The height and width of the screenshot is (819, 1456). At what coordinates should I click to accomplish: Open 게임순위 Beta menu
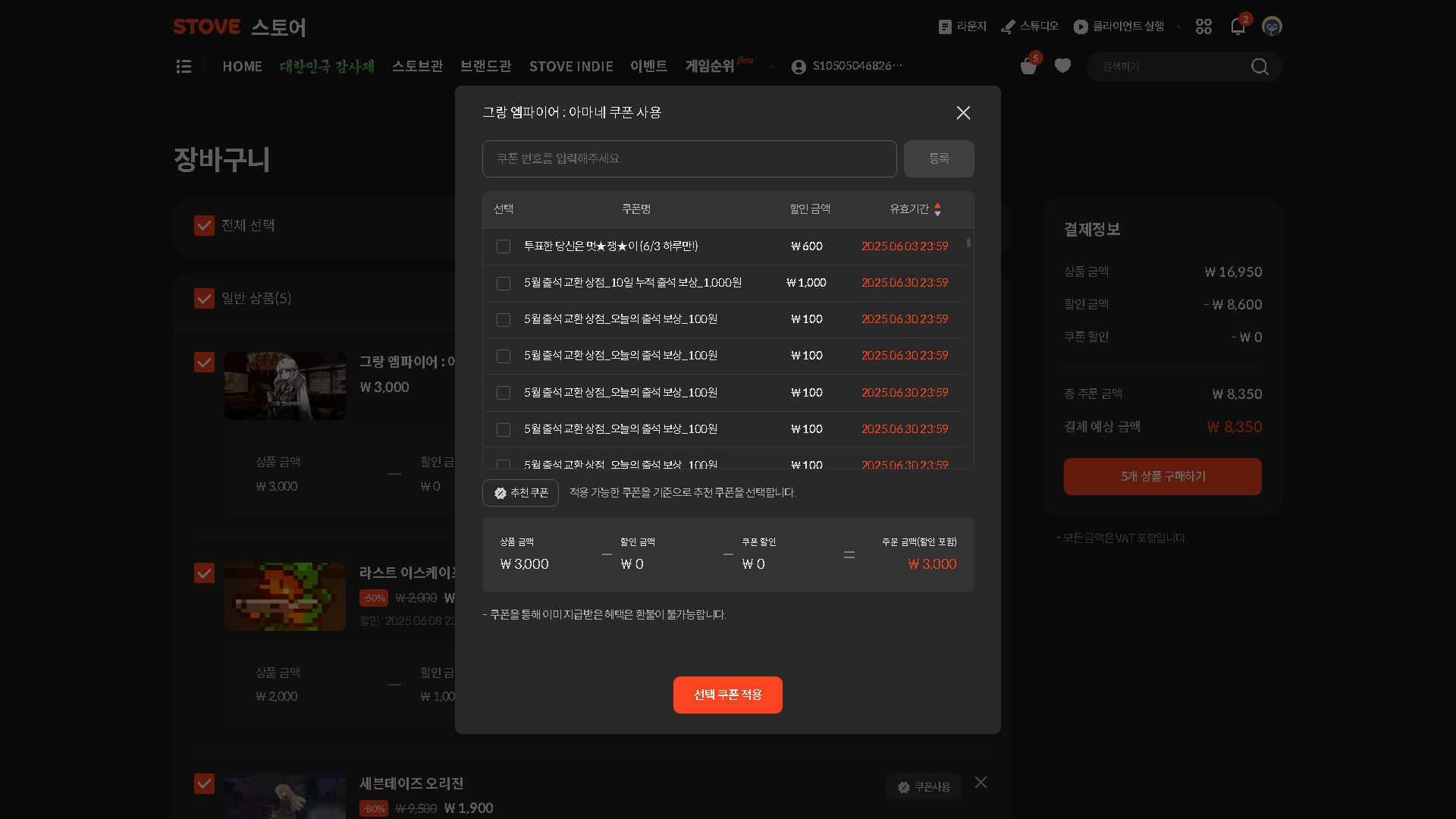tap(719, 65)
